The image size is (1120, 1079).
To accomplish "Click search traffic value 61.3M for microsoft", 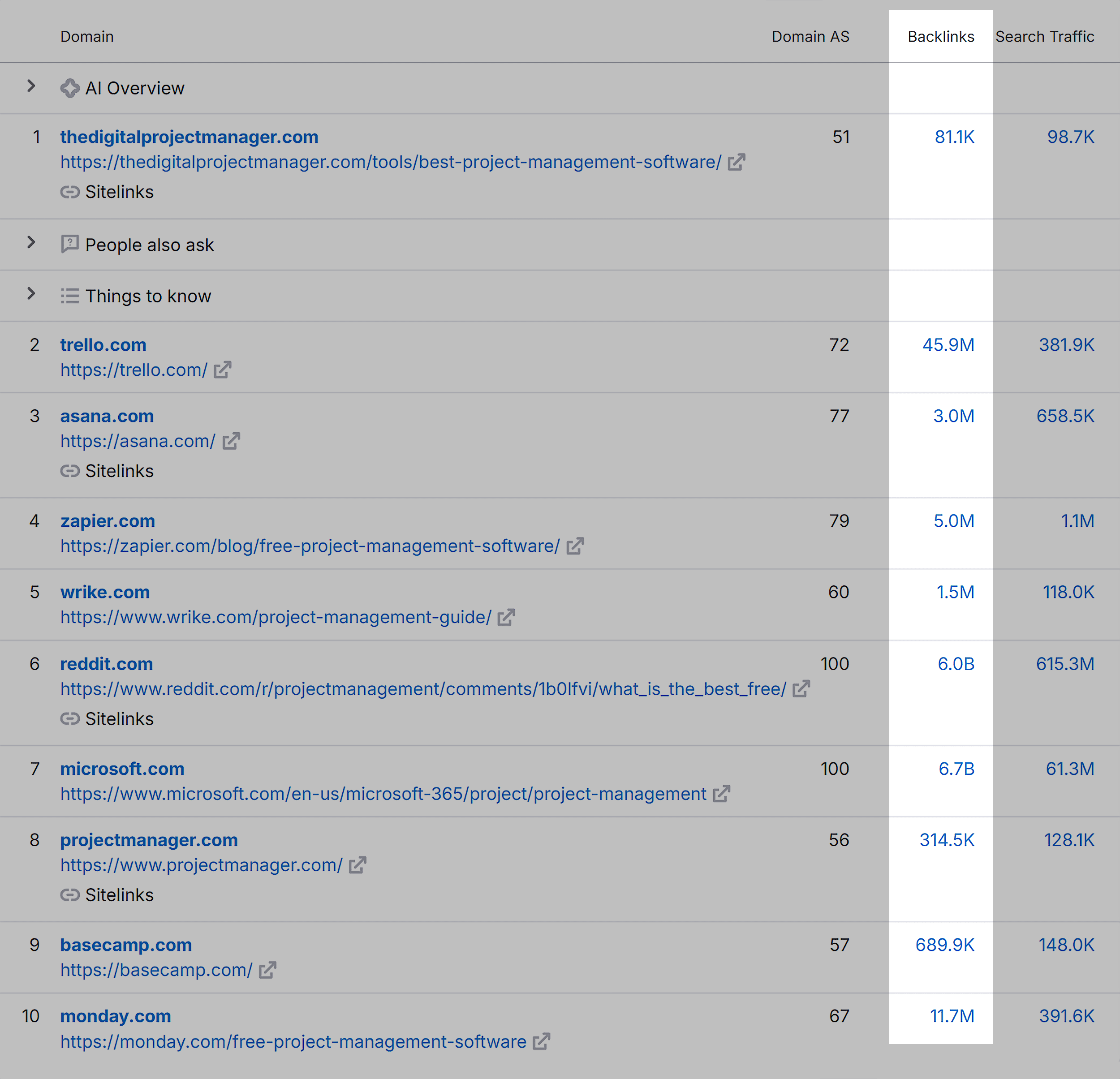I will [x=1070, y=769].
